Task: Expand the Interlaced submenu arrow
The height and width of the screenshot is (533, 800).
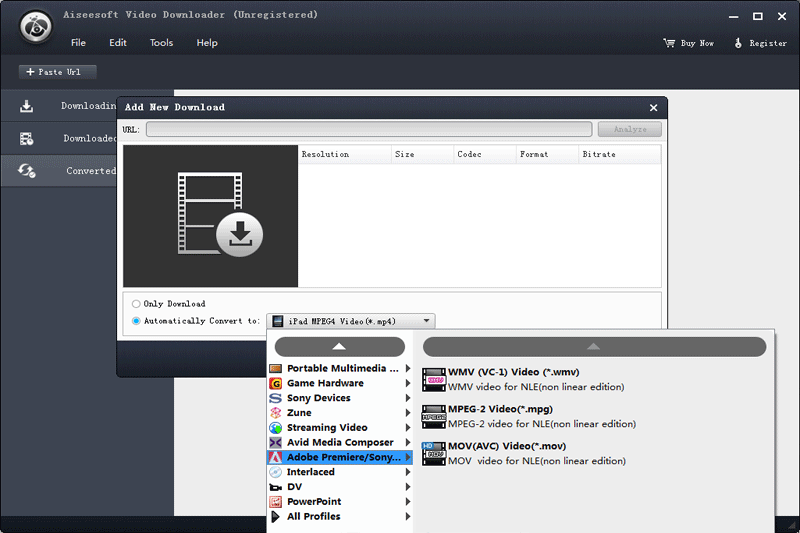Action: coord(408,472)
